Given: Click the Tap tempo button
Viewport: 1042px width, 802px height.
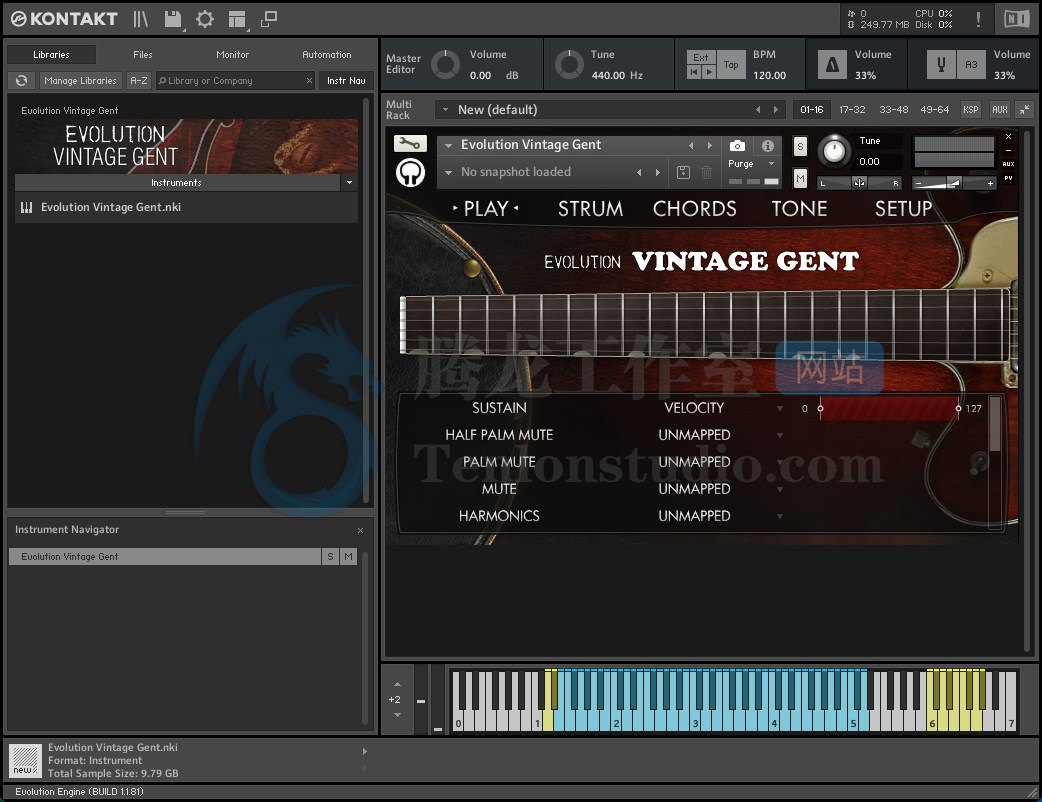Looking at the screenshot, I should pos(731,64).
